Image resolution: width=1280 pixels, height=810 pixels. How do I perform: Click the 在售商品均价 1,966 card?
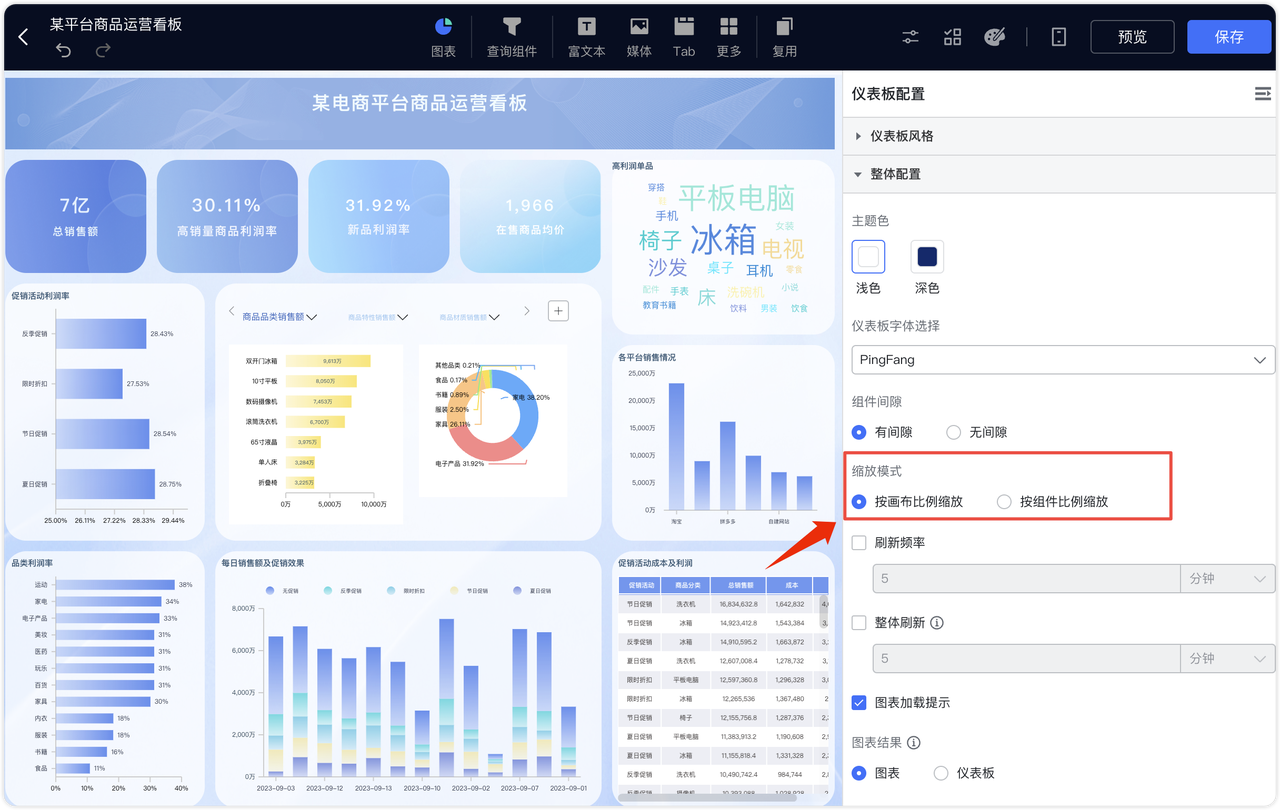[x=530, y=216]
